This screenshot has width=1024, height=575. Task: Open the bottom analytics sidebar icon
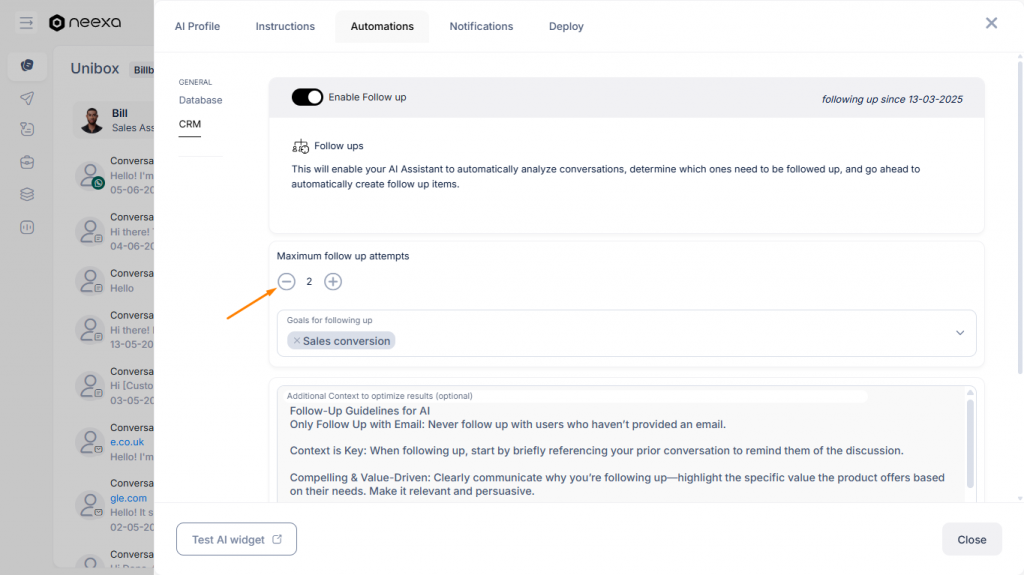click(27, 227)
